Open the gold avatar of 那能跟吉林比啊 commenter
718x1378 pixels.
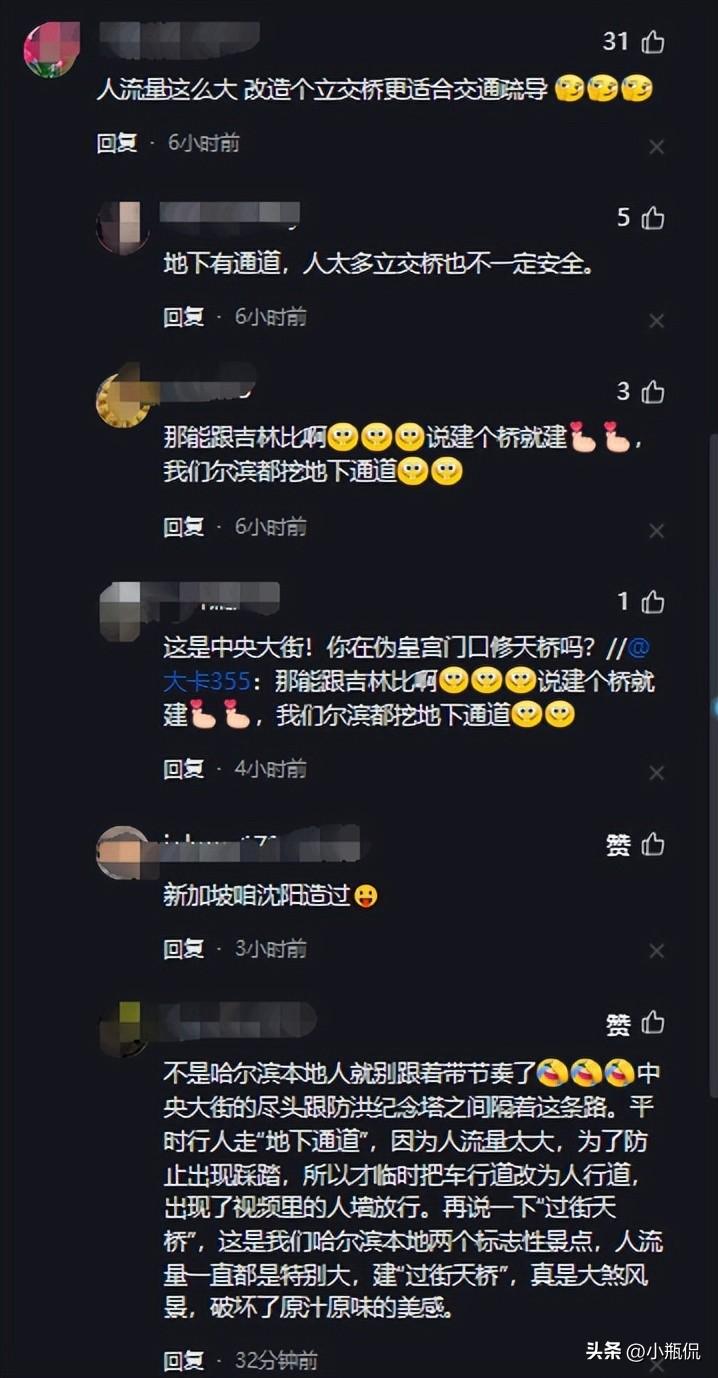tap(122, 400)
